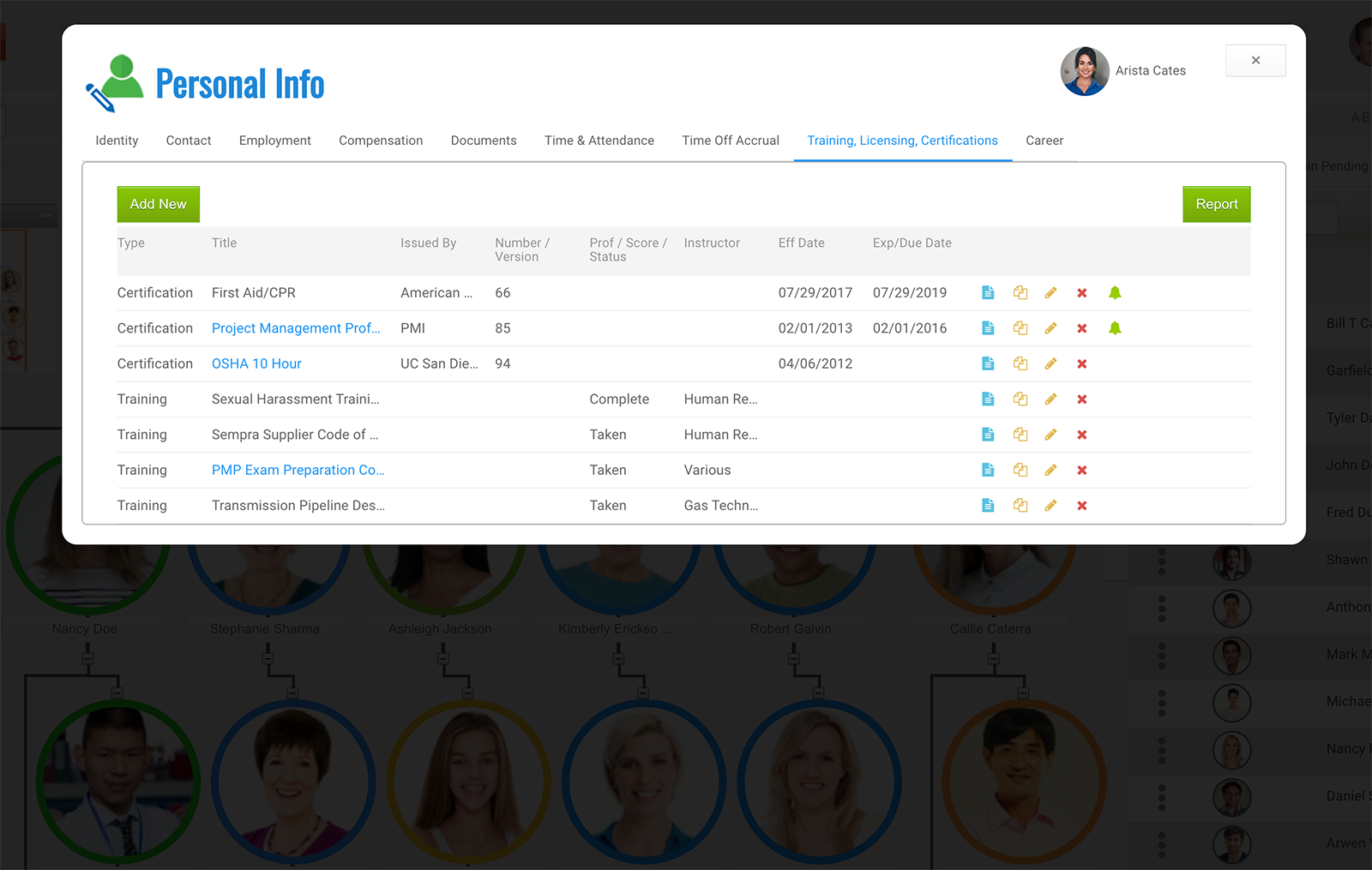Generate a report with the Report button

pos(1217,204)
